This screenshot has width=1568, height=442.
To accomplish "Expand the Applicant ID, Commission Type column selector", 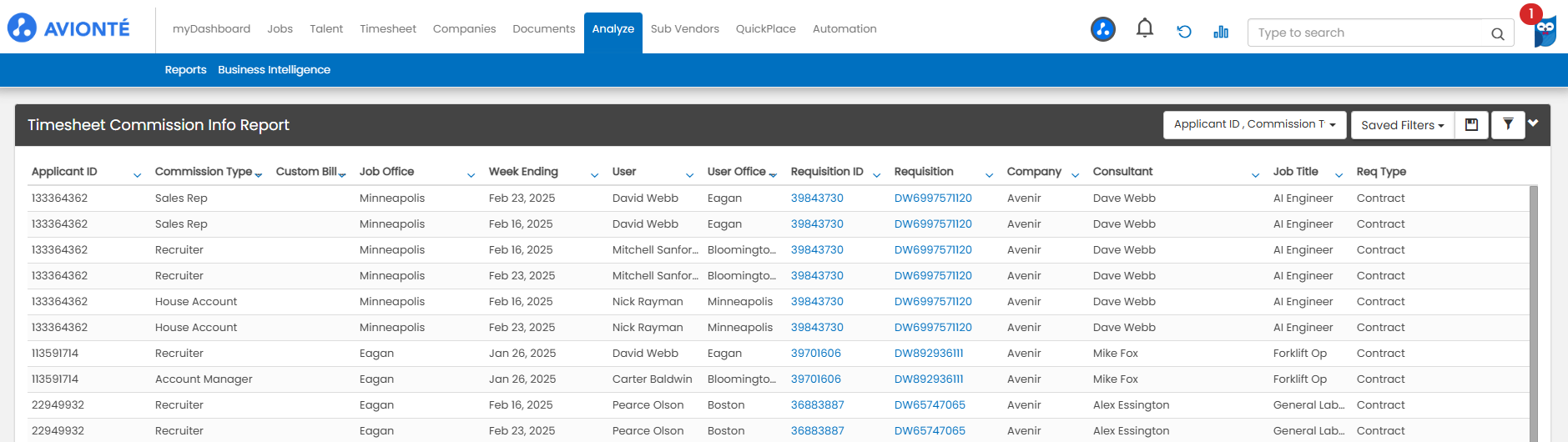I will (x=1254, y=125).
